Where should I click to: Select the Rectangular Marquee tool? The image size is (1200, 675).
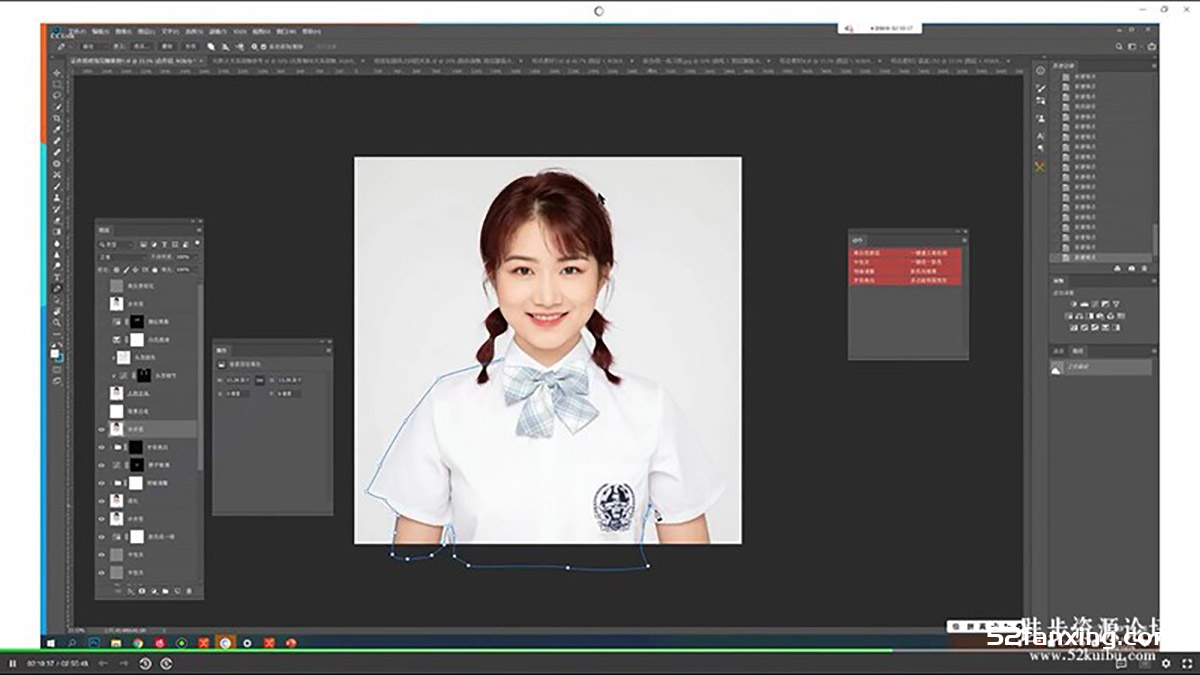pos(57,84)
